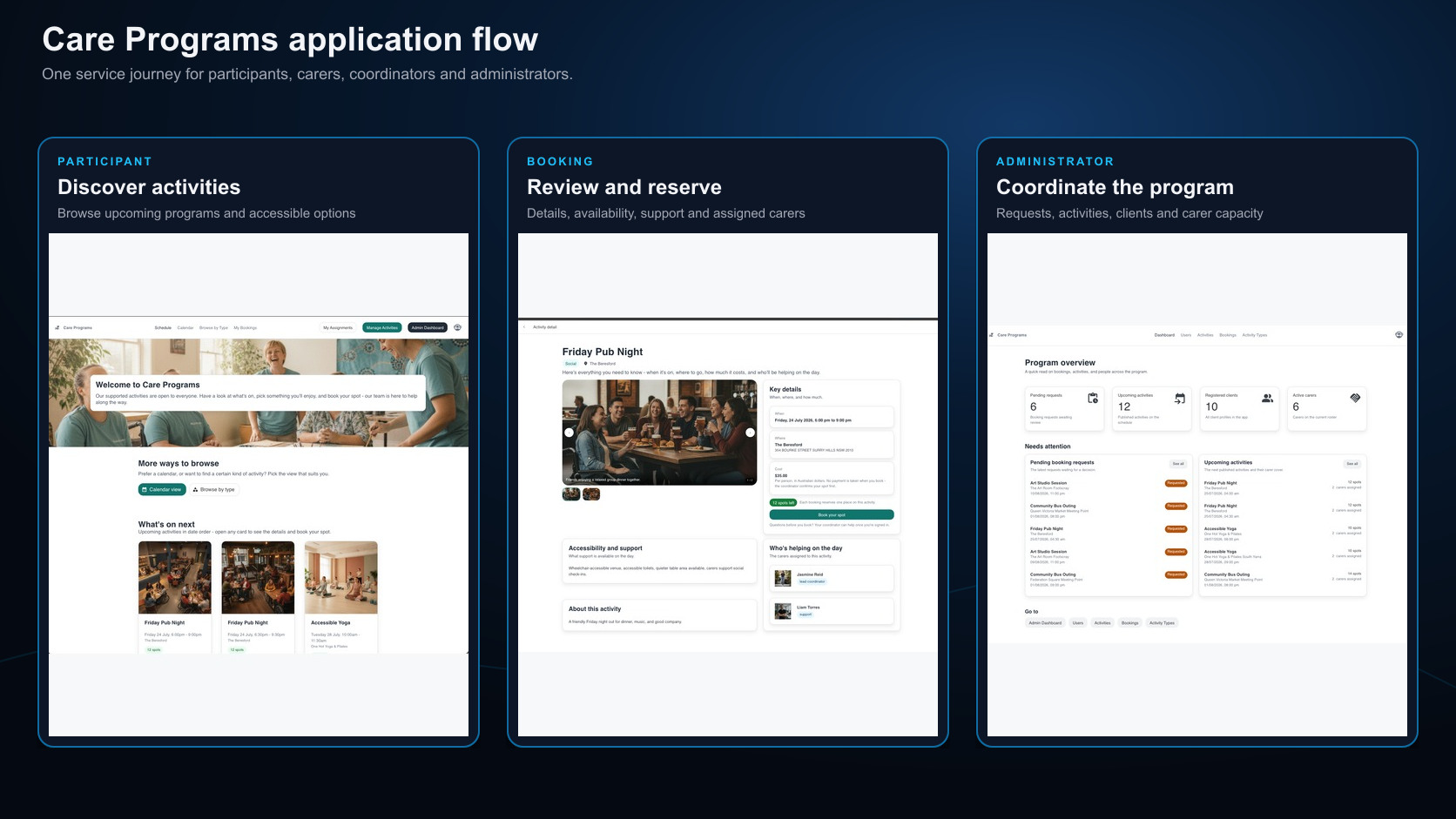Image resolution: width=1456 pixels, height=819 pixels.
Task: Click the support tag for Liam Torres
Action: tap(806, 614)
